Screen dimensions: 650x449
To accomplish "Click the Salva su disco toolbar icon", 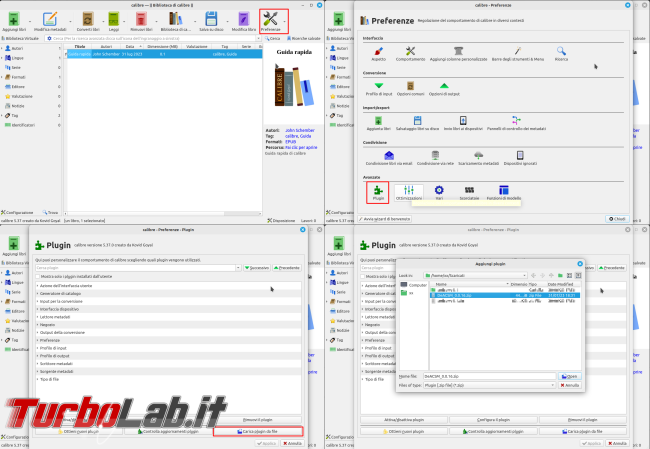I will [211, 22].
